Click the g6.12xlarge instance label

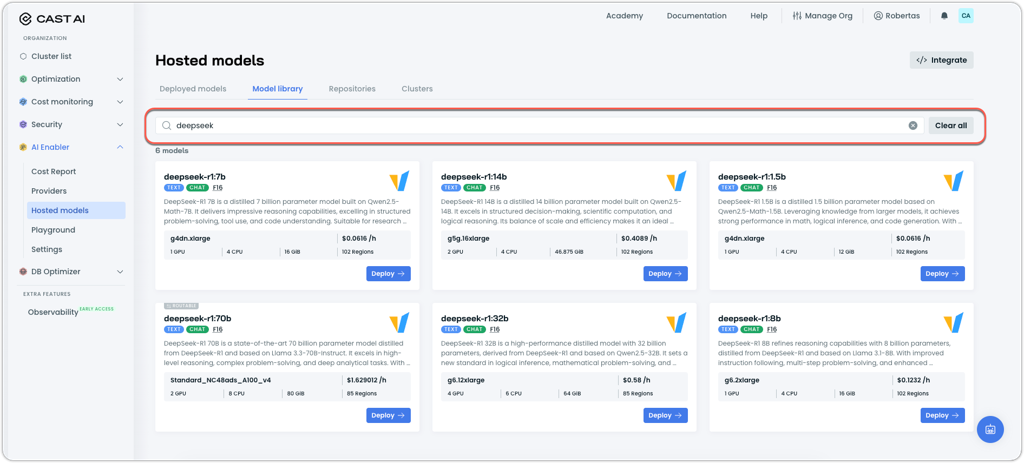466,380
